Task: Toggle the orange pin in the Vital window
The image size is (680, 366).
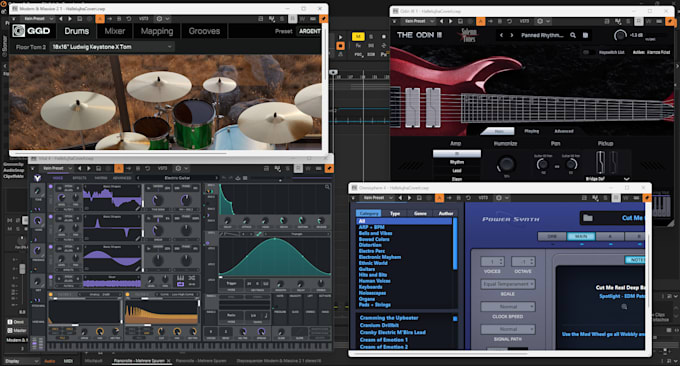Action: click(x=329, y=168)
